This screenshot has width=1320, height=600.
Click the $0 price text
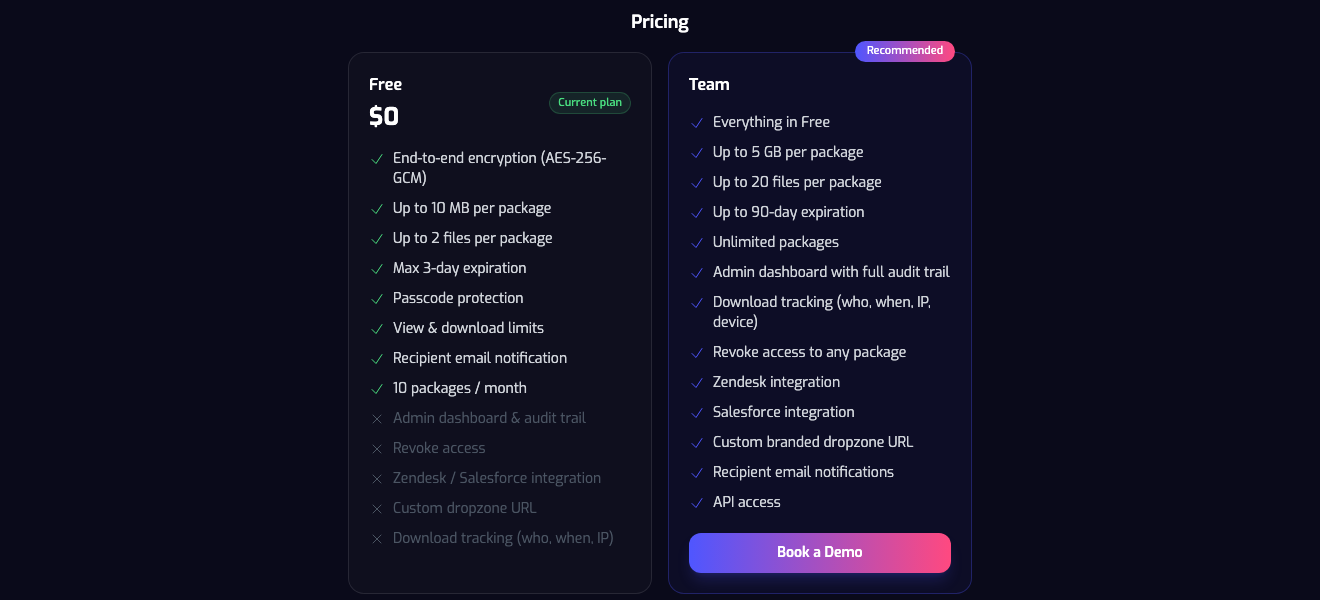(x=383, y=116)
